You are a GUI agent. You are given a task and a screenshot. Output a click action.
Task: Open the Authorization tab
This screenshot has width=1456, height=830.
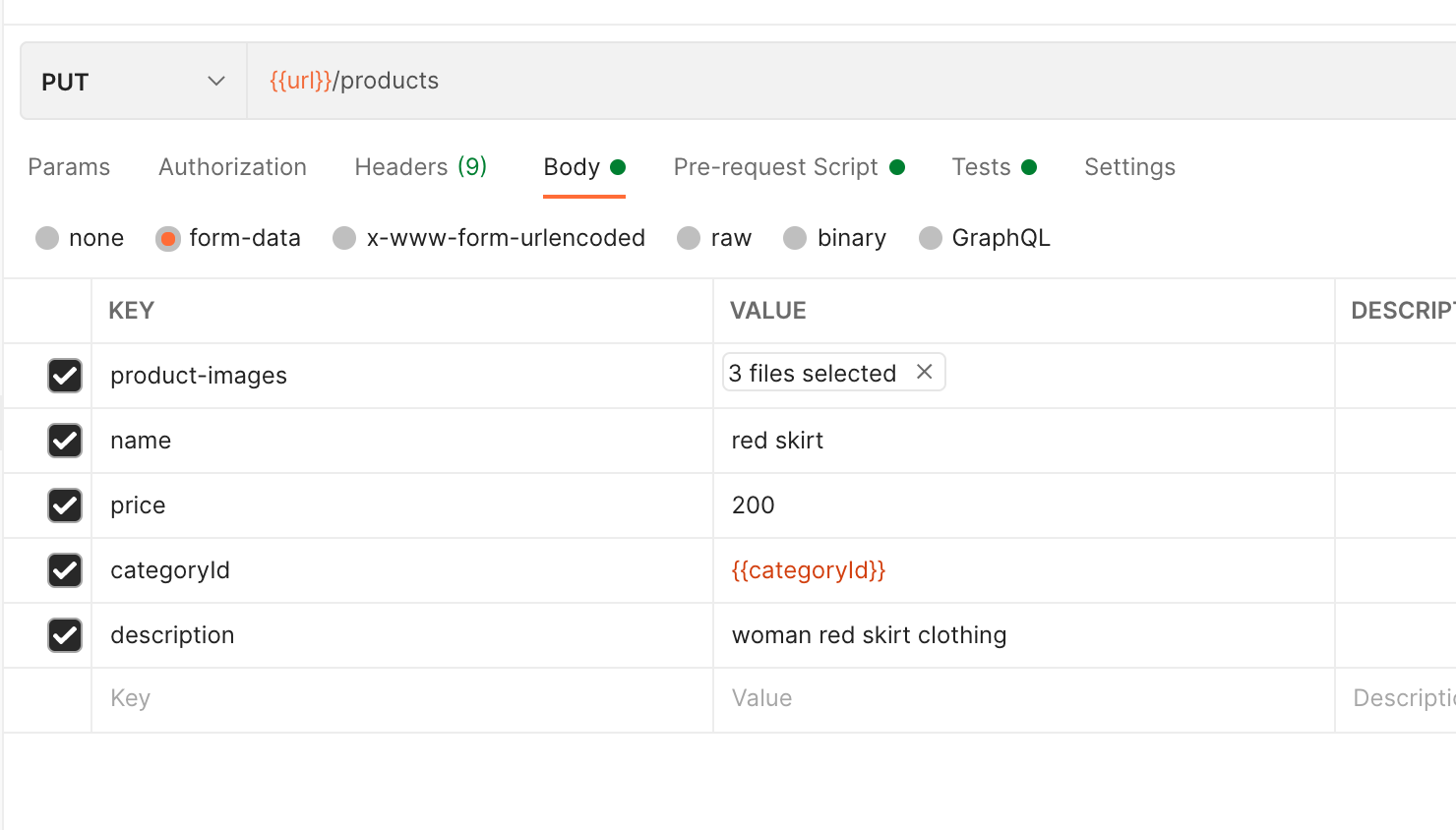pos(232,167)
